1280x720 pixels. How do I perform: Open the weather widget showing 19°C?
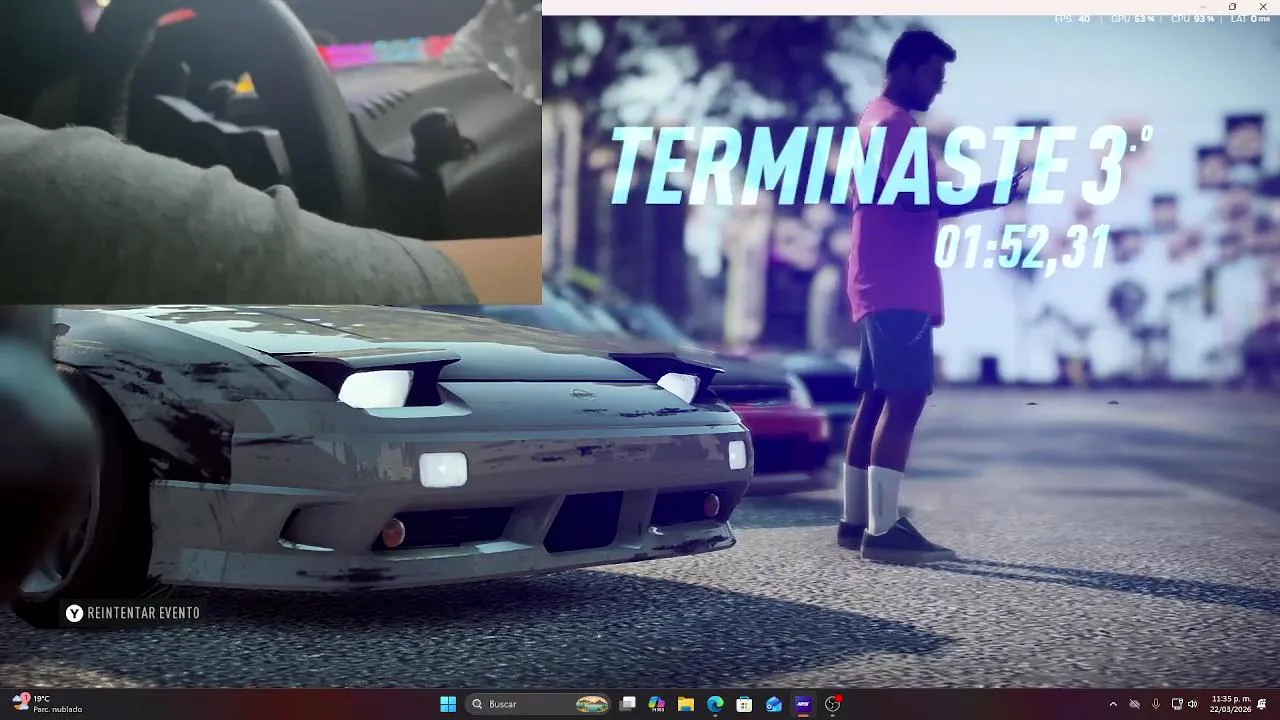48,704
